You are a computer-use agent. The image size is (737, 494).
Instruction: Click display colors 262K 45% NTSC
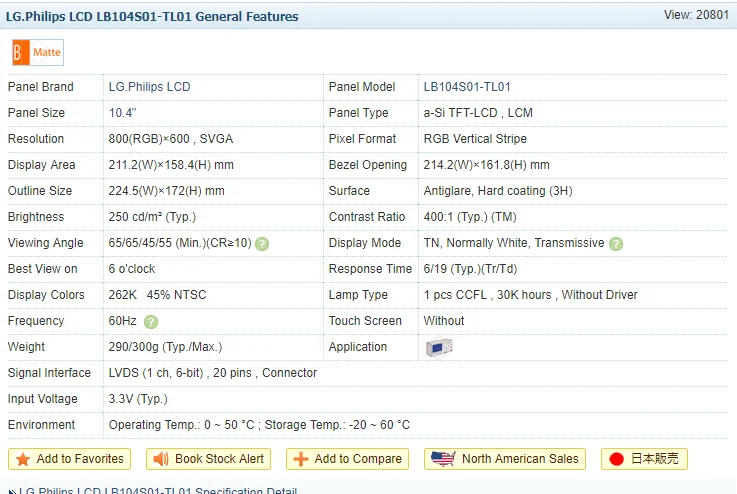157,295
